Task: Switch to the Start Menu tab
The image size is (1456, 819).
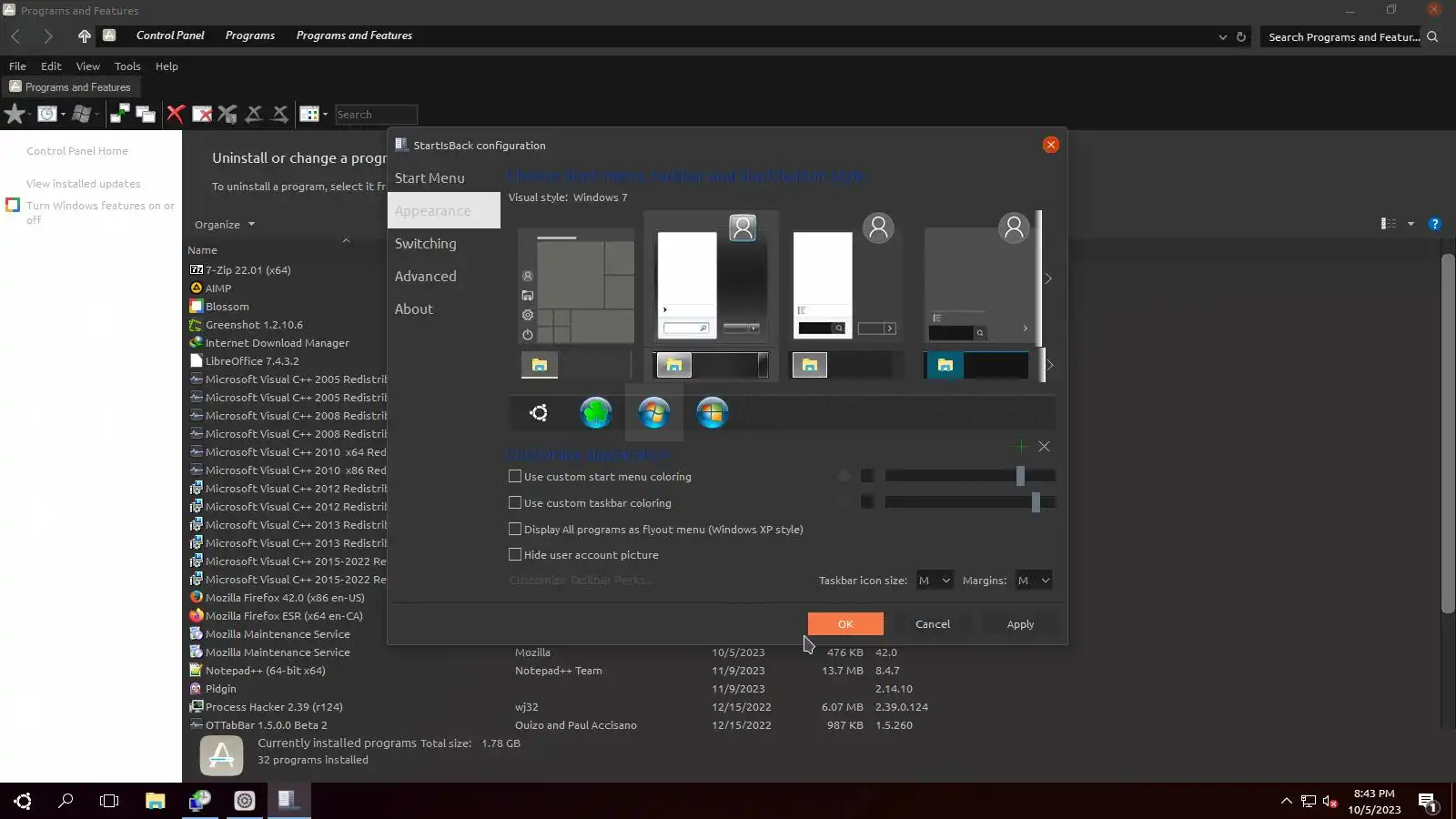Action: [x=444, y=178]
